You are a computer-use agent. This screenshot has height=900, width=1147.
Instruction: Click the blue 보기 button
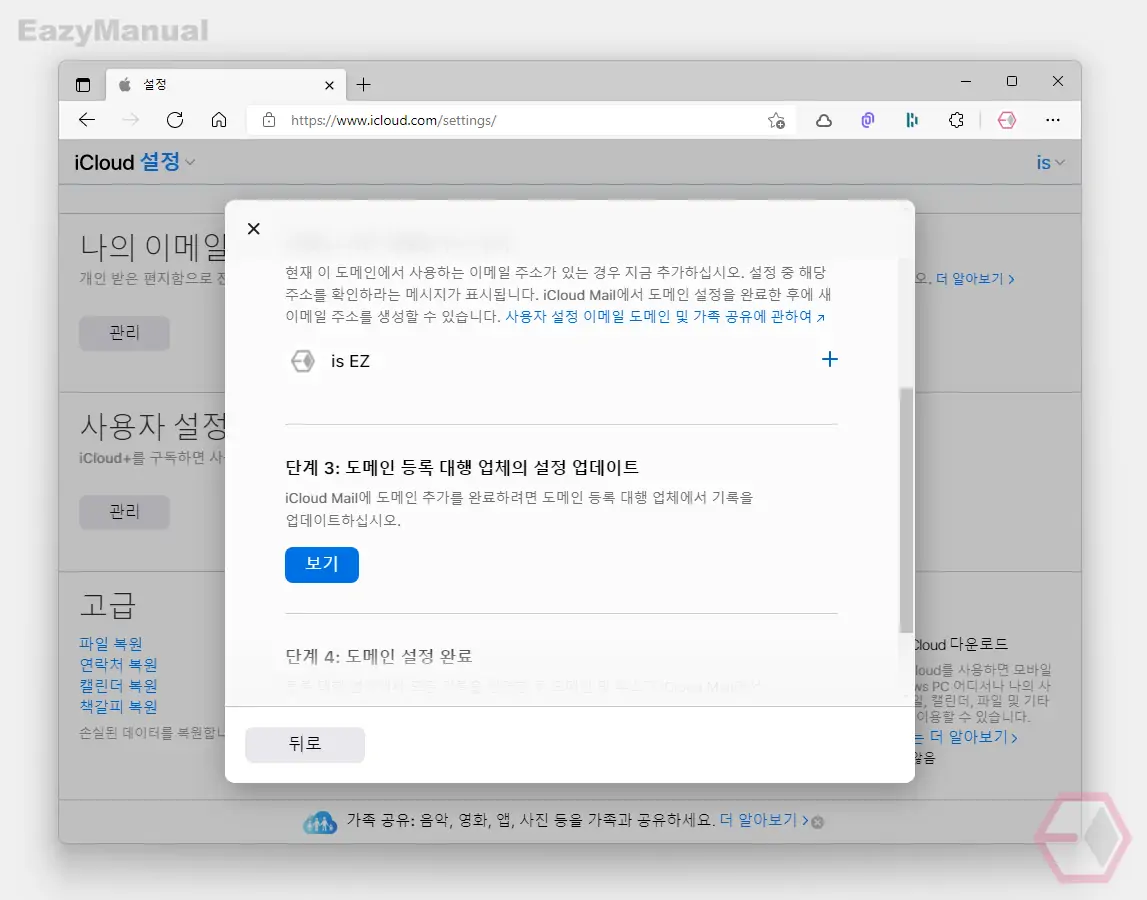point(322,564)
